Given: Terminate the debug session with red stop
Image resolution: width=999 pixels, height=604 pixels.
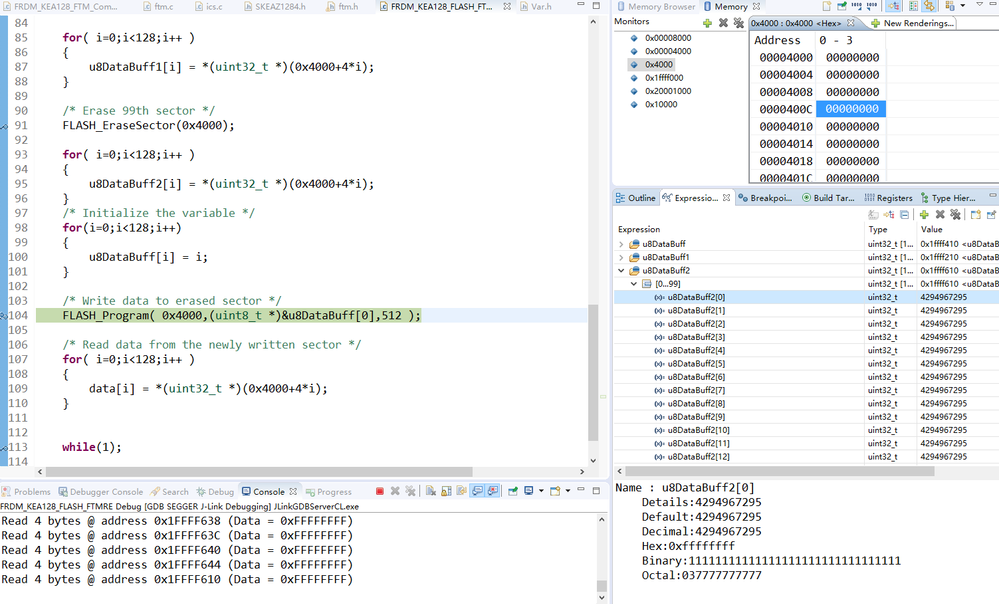Looking at the screenshot, I should [380, 491].
